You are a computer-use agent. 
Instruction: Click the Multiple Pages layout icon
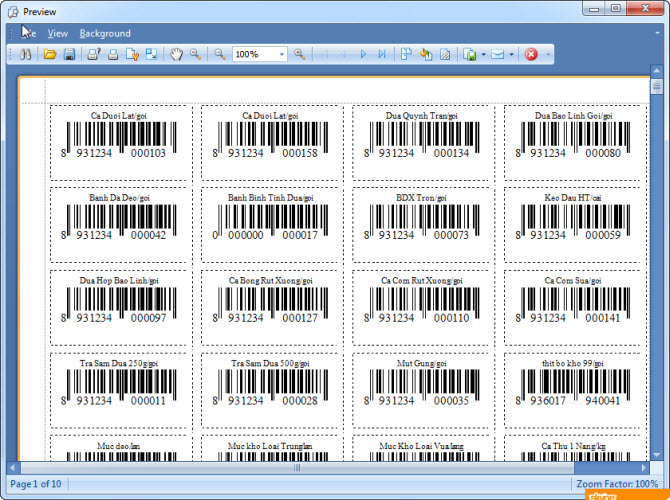click(x=407, y=54)
